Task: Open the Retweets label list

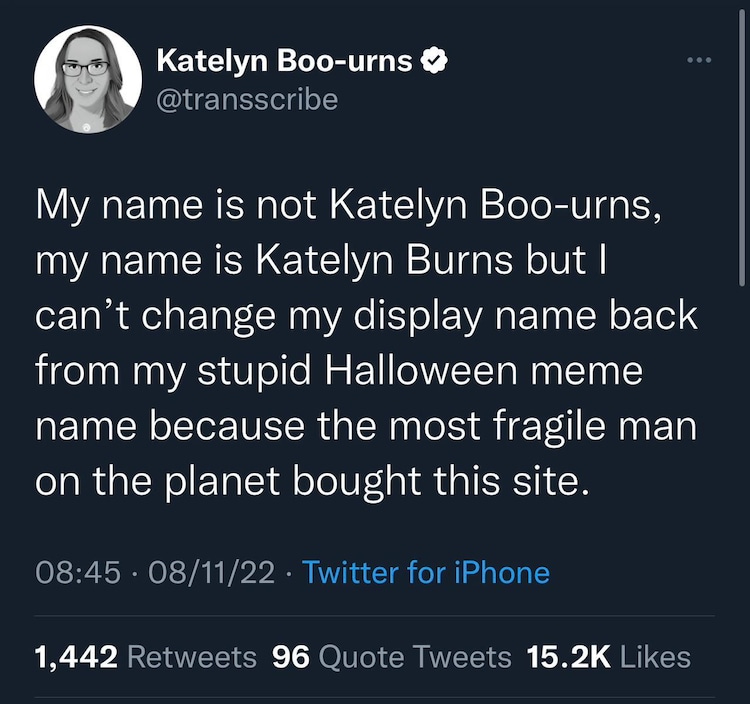Action: click(x=192, y=657)
